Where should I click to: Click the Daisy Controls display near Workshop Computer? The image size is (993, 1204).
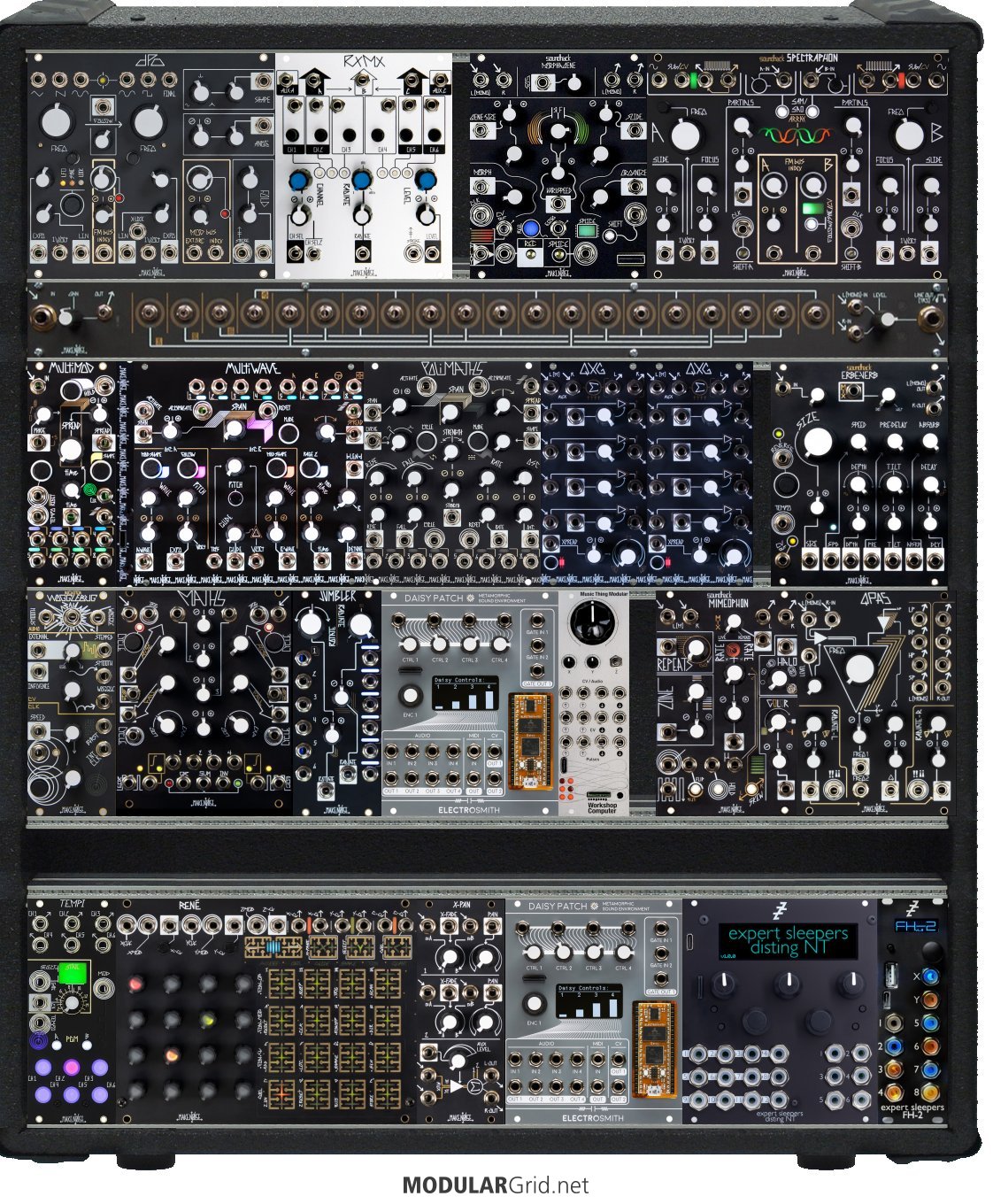pos(465,693)
